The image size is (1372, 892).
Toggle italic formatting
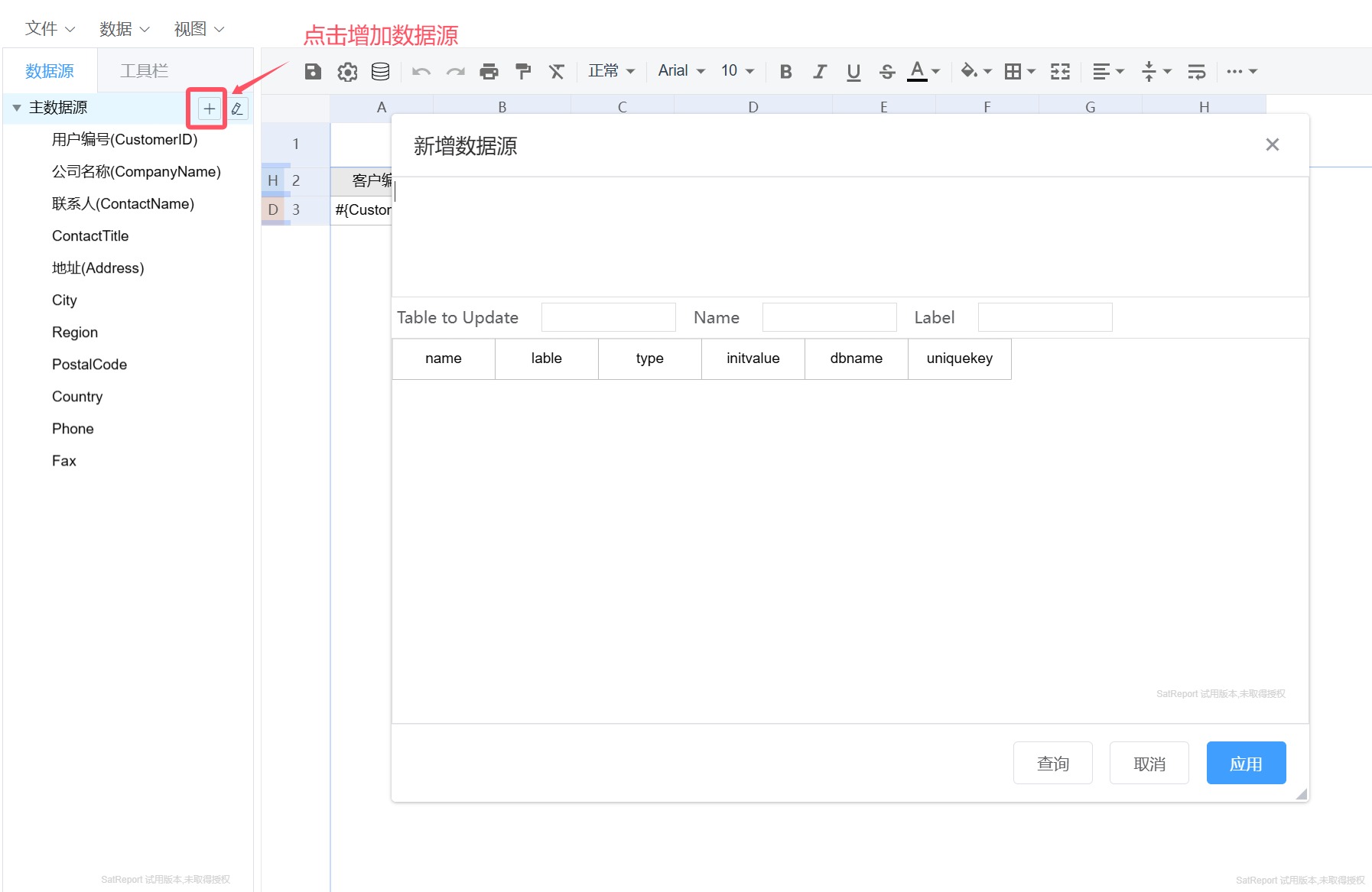pos(819,71)
